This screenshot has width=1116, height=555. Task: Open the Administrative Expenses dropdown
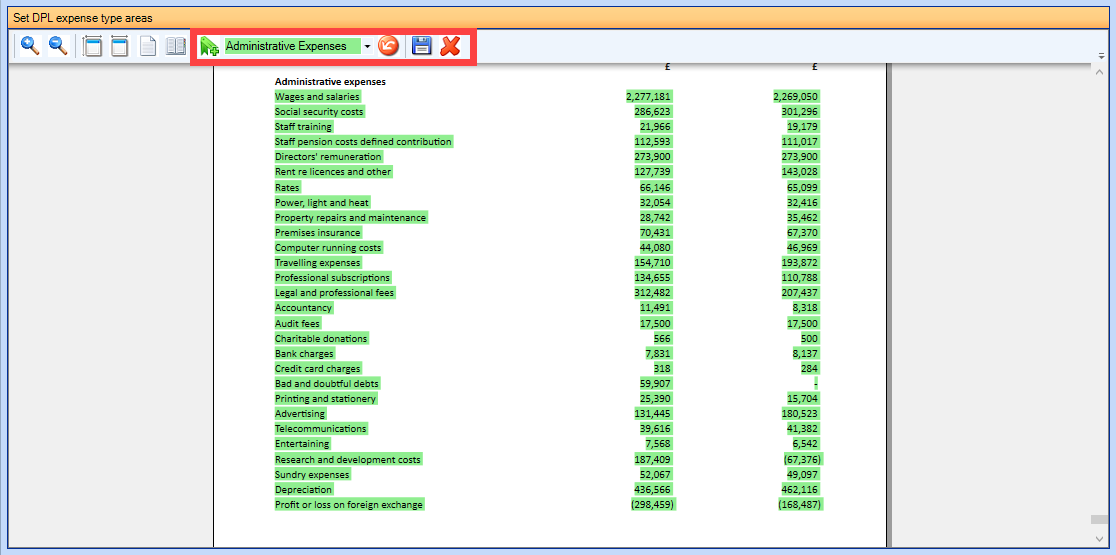coord(367,47)
